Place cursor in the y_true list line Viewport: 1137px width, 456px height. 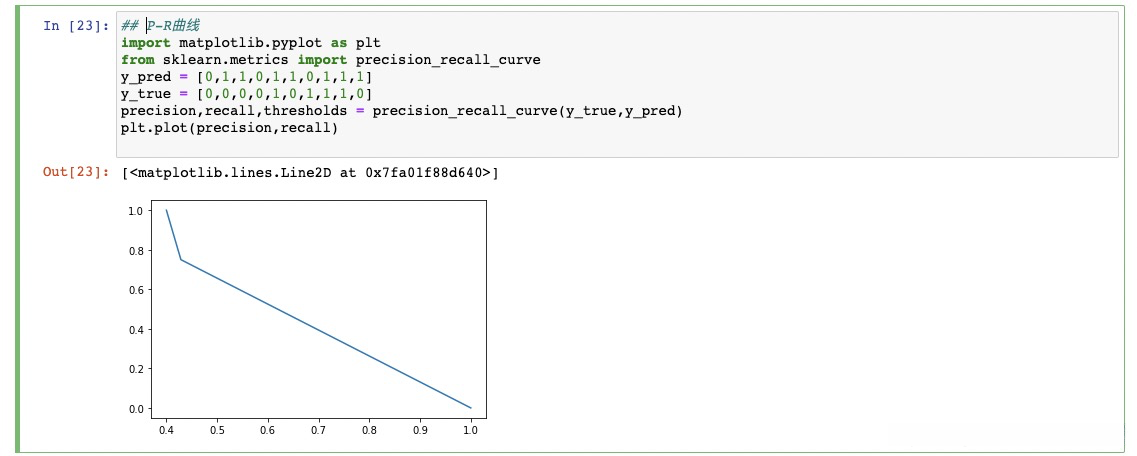(x=246, y=94)
